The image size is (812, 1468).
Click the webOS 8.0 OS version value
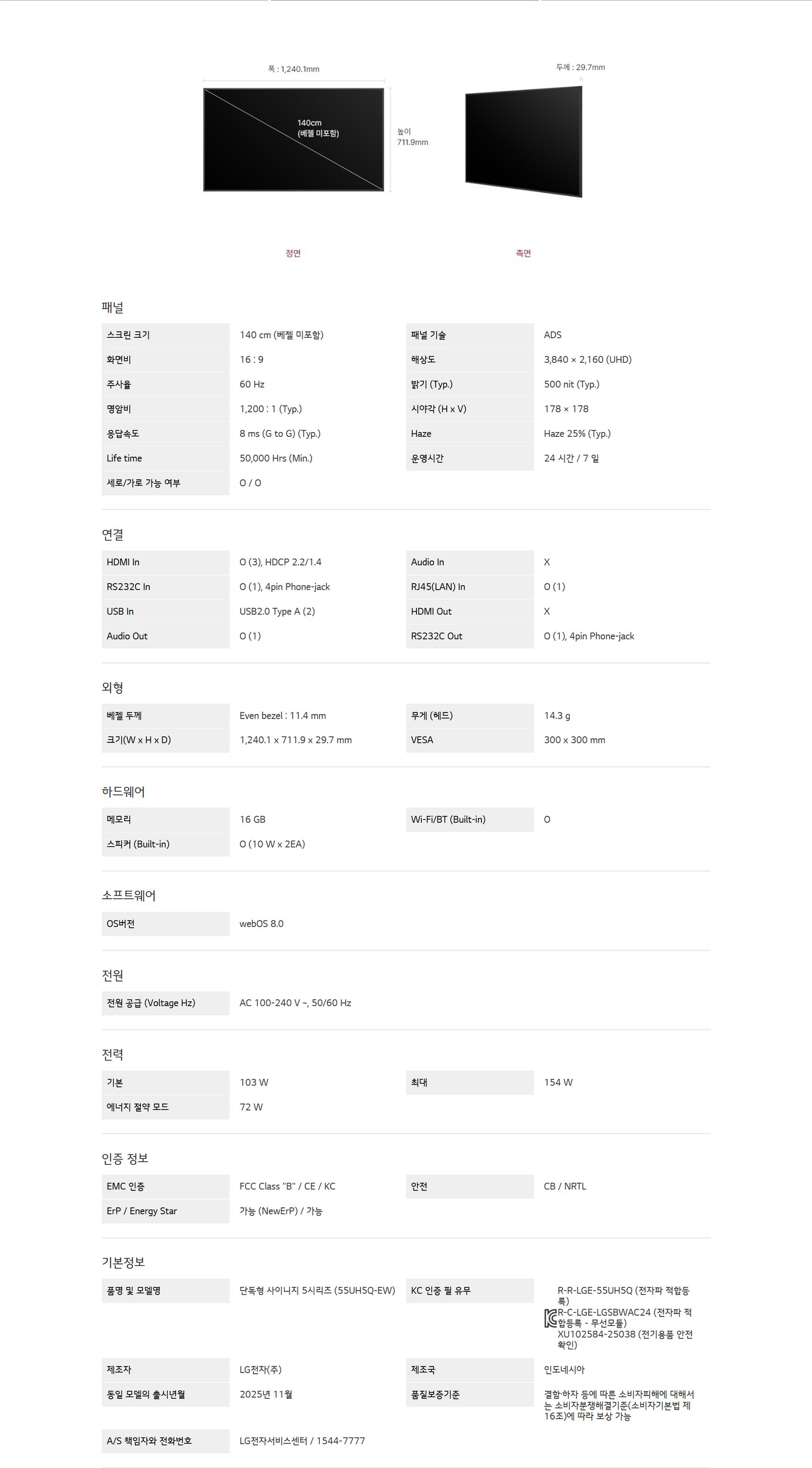(x=261, y=924)
